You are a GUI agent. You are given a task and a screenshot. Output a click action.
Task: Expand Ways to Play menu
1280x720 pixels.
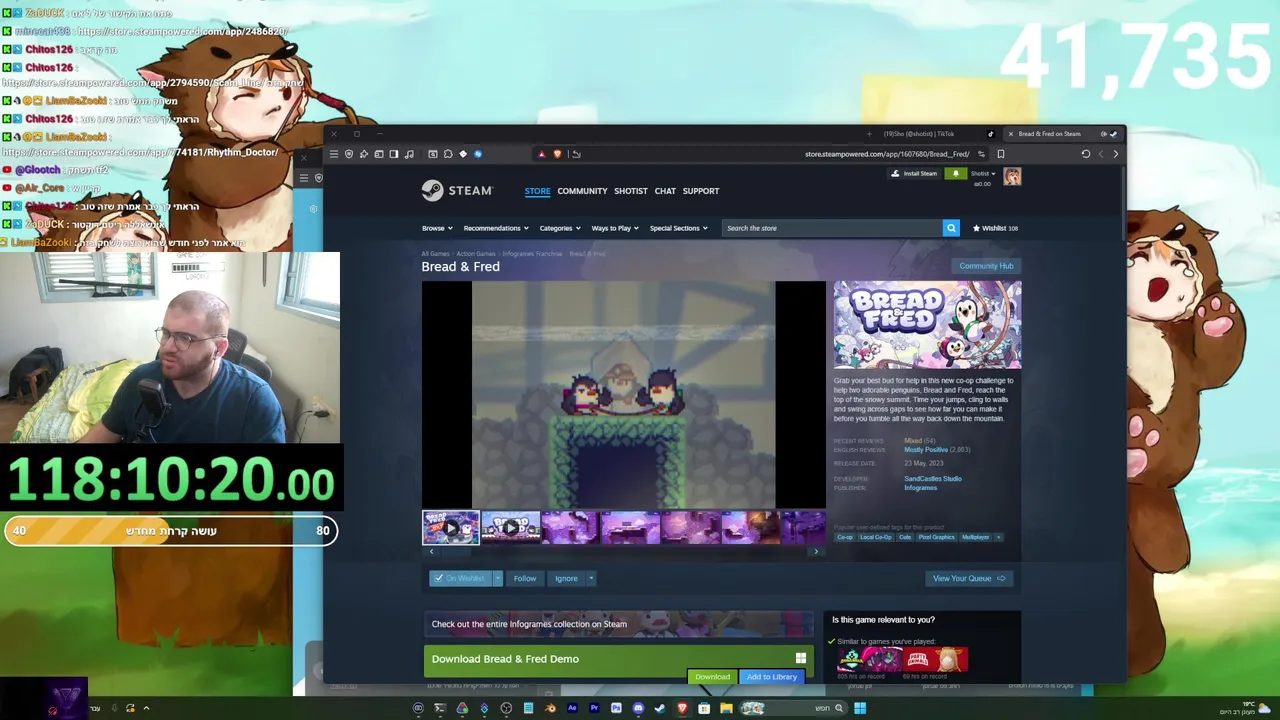click(x=615, y=228)
